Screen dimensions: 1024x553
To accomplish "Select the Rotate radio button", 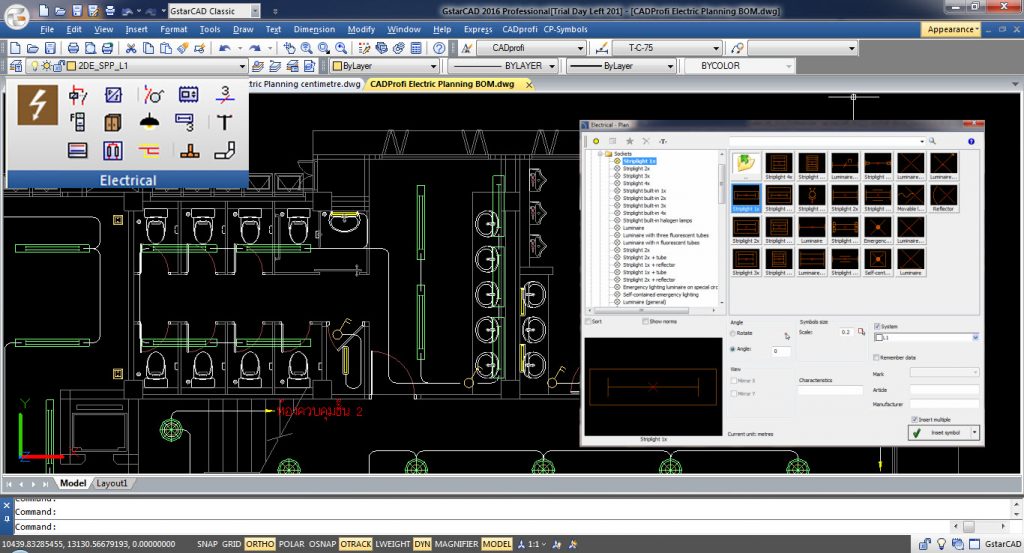I will tap(733, 333).
